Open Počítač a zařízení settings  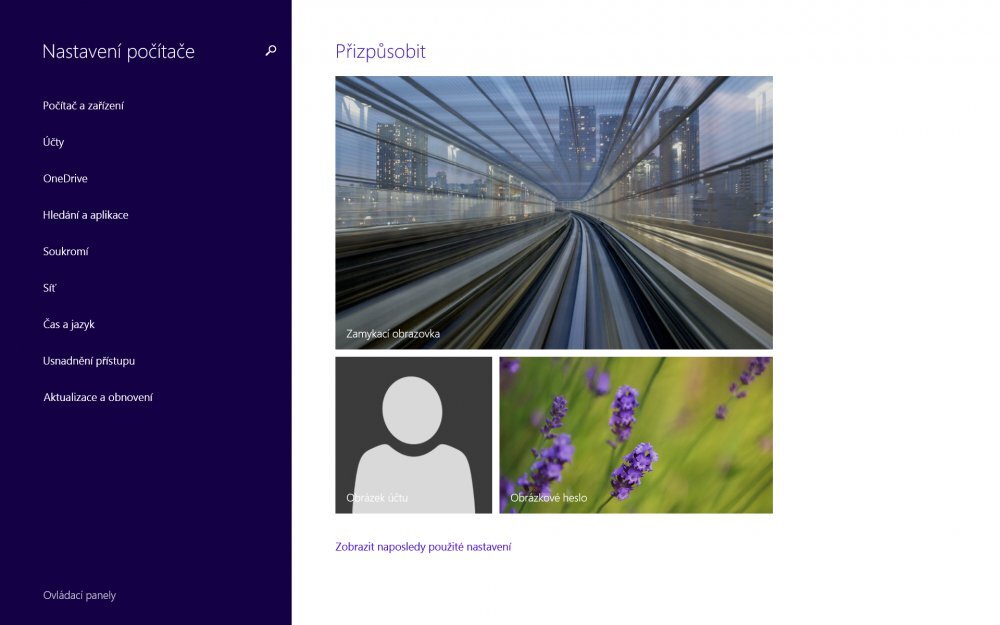83,106
